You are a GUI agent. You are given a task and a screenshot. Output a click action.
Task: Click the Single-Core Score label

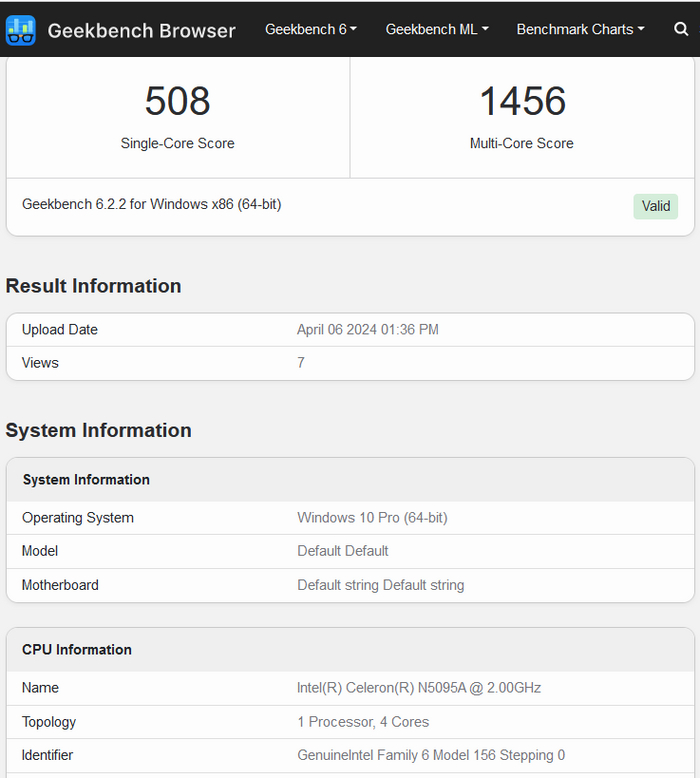(178, 143)
